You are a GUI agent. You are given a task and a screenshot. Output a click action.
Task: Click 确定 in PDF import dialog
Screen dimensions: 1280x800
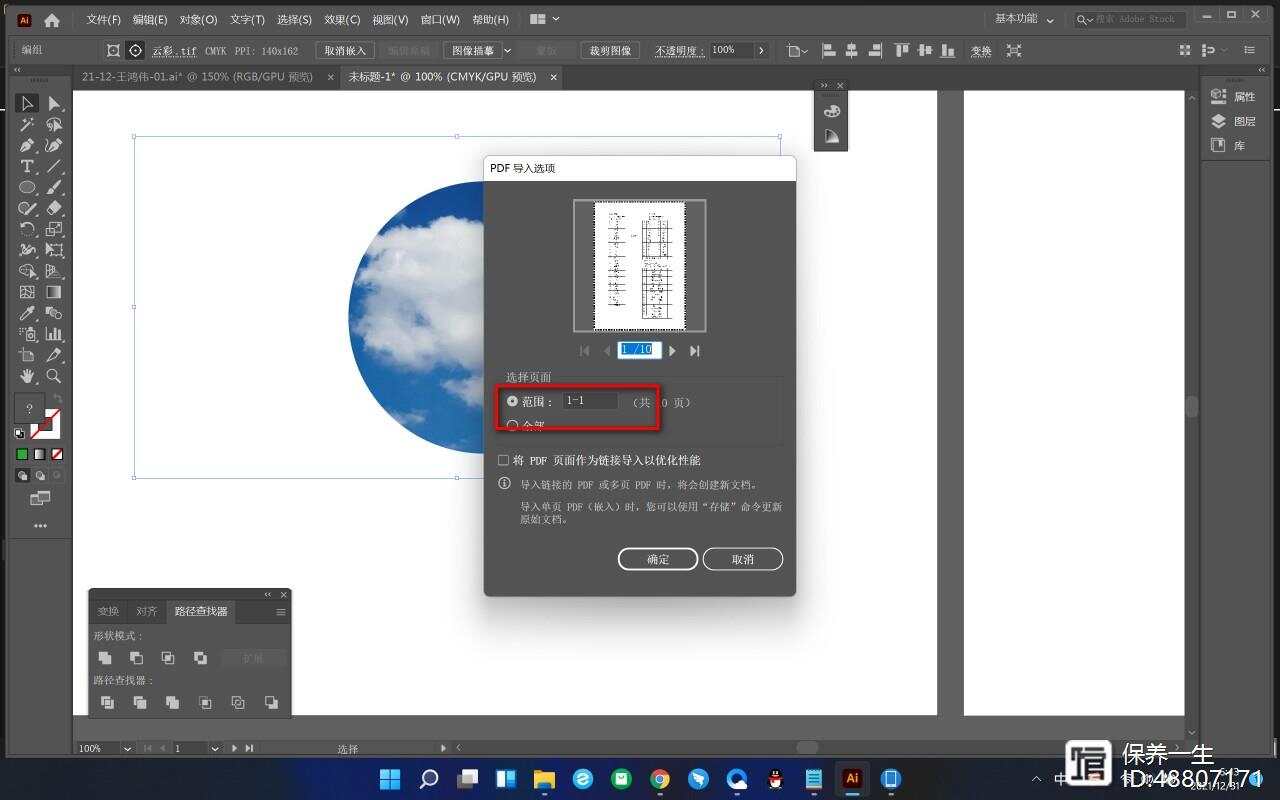pyautogui.click(x=658, y=559)
